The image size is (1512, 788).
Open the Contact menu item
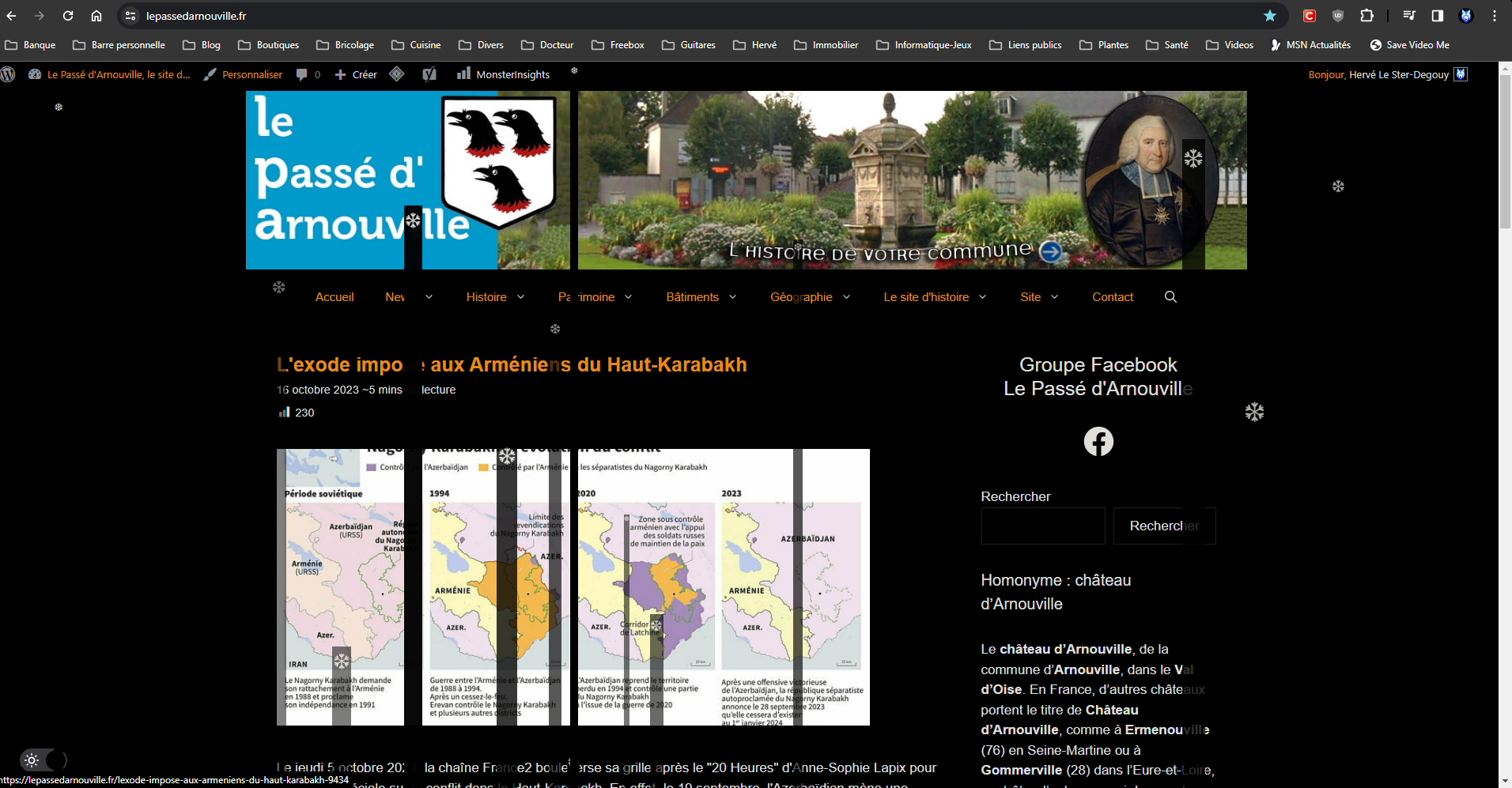(x=1113, y=297)
